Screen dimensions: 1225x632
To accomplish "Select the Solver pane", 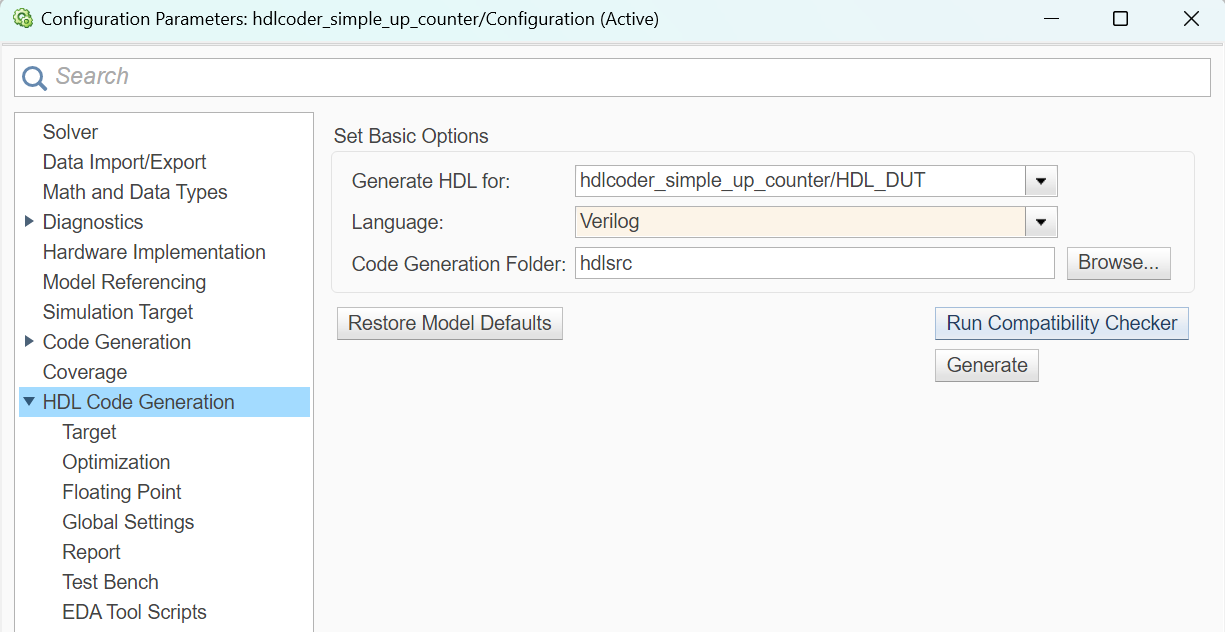I will coord(69,131).
